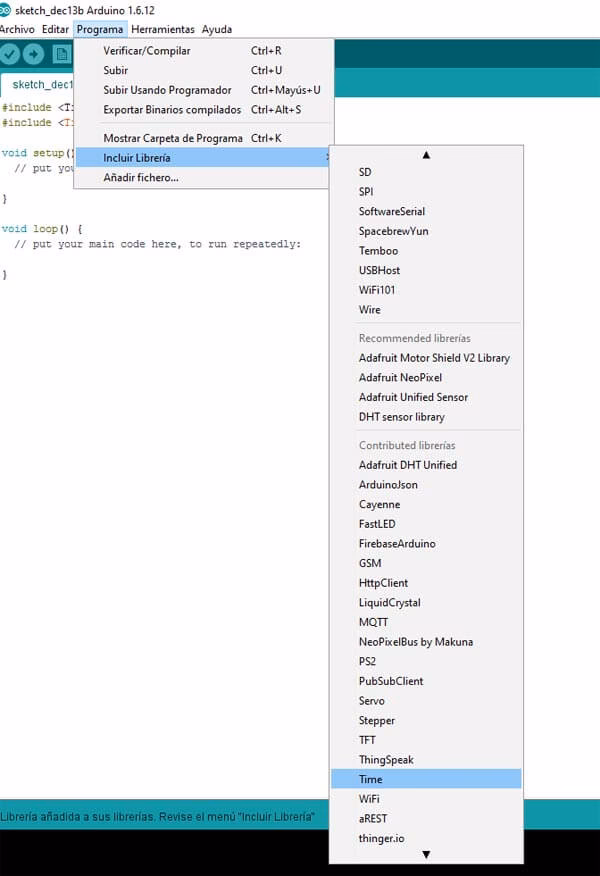This screenshot has width=600, height=876.
Task: Include the Adafruit NeoPixel library
Action: coord(400,378)
